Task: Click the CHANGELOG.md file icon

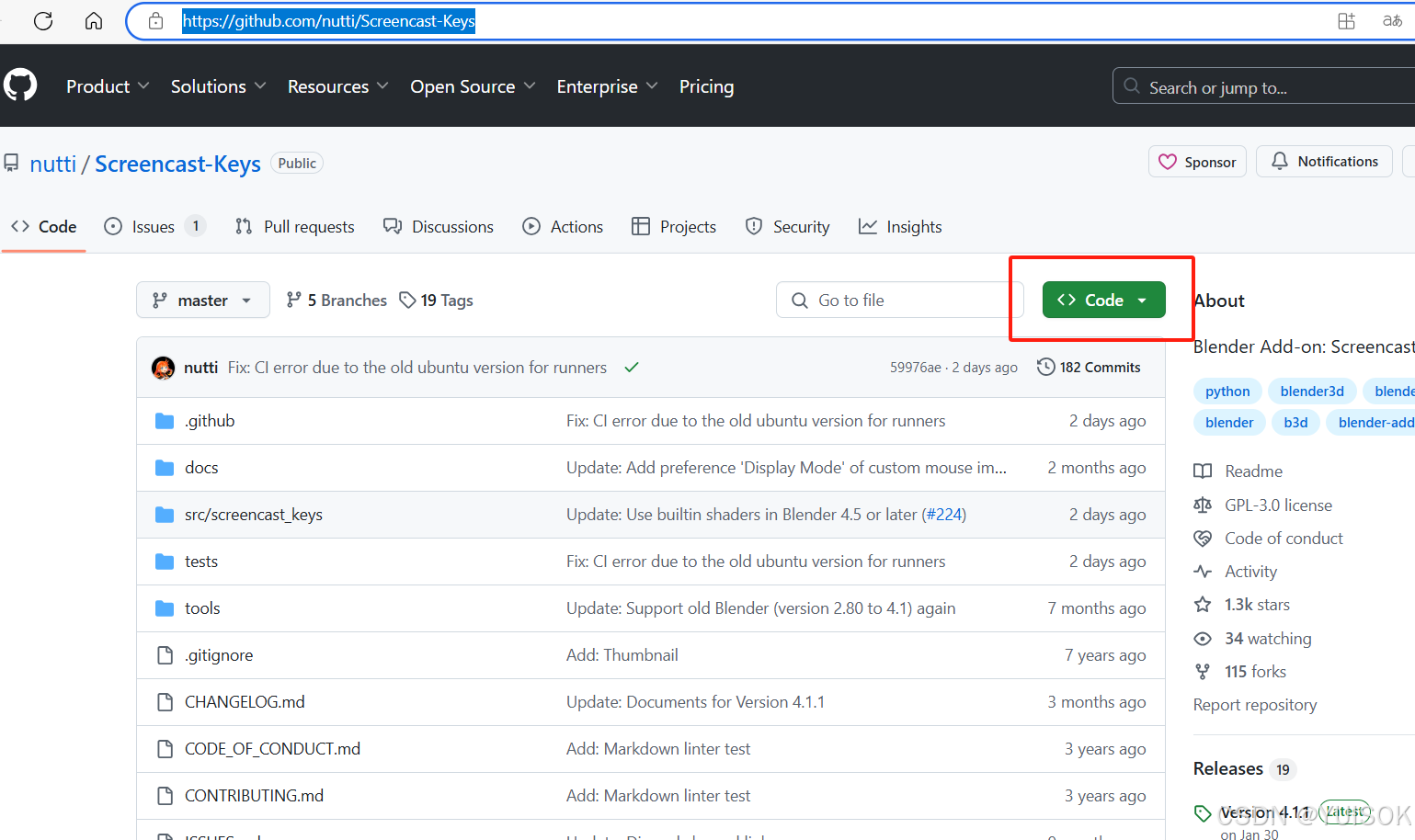Action: click(165, 702)
